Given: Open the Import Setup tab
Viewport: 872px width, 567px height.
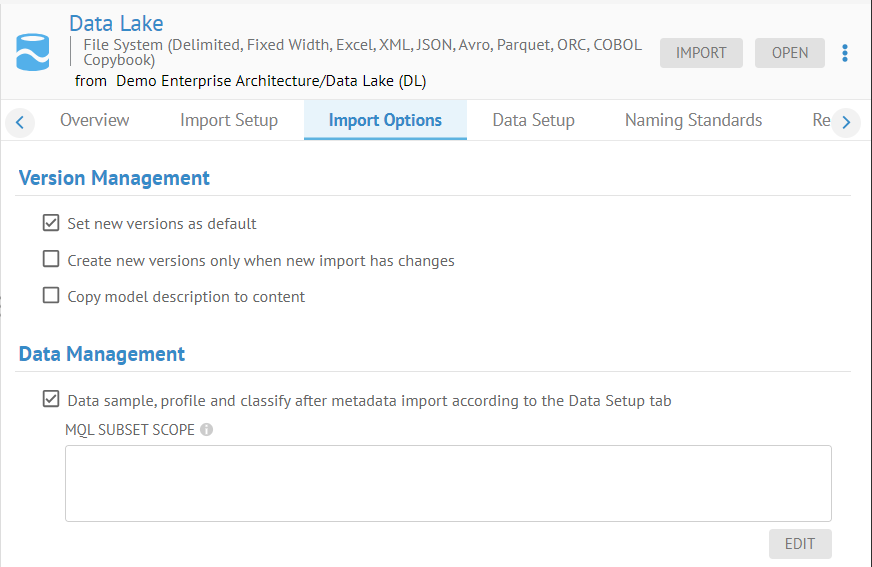Looking at the screenshot, I should [229, 120].
